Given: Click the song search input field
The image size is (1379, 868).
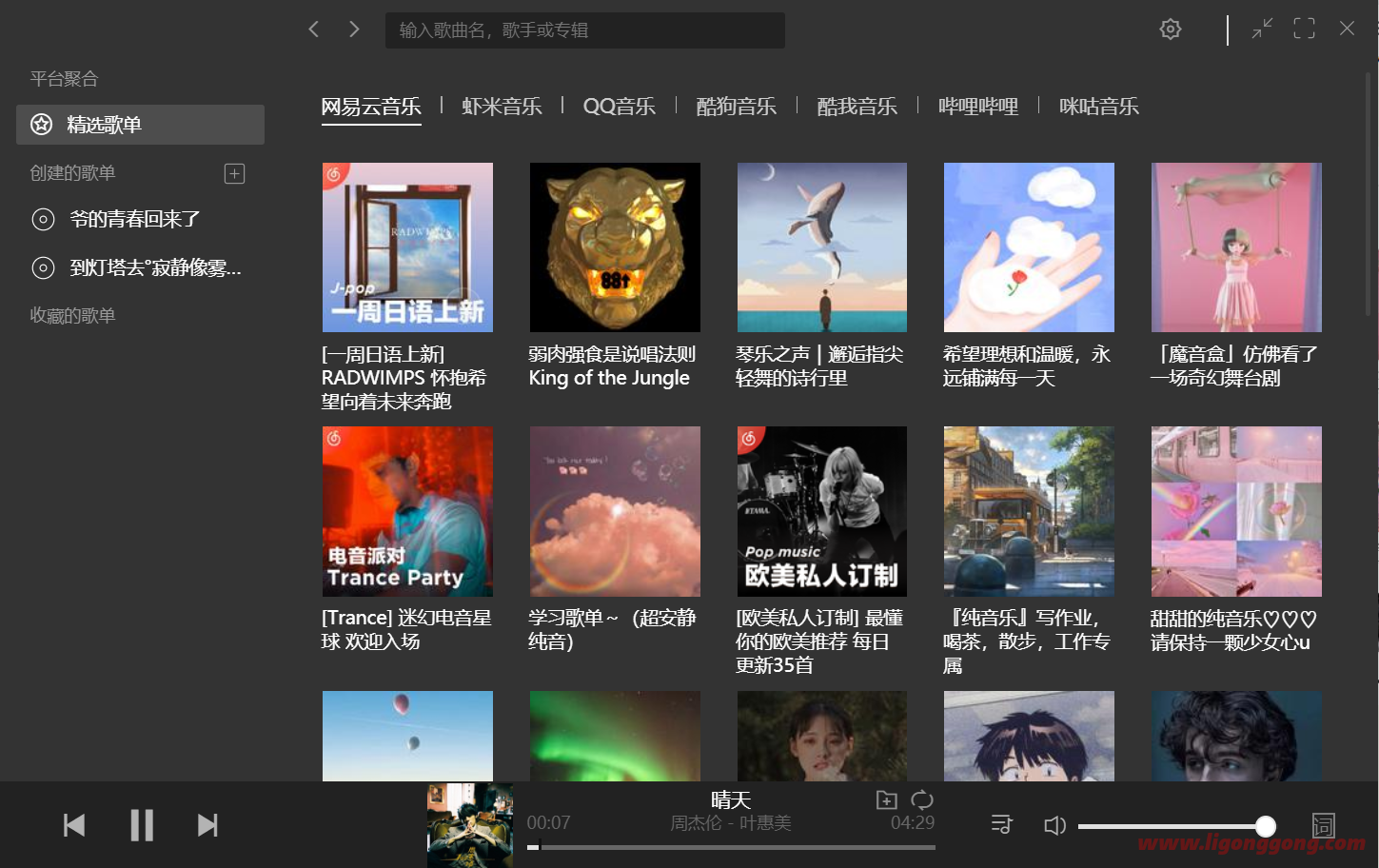Looking at the screenshot, I should click(584, 30).
